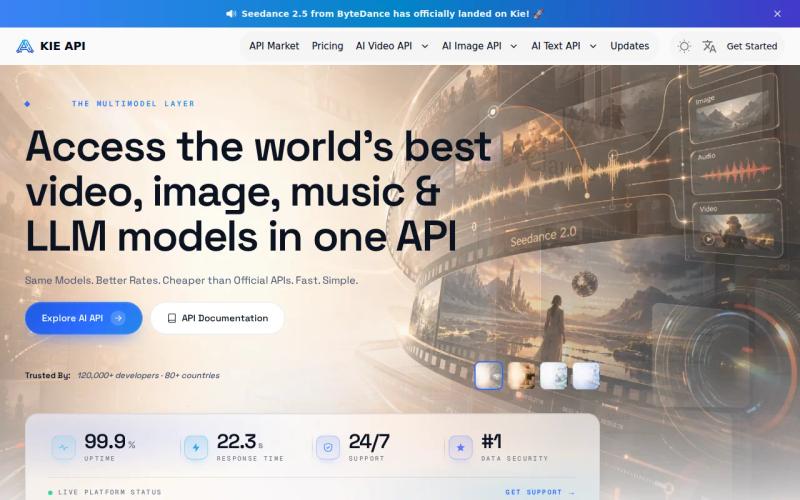Screen dimensions: 800x500
Task: Click the 24/7 support shield icon
Action: tap(328, 447)
